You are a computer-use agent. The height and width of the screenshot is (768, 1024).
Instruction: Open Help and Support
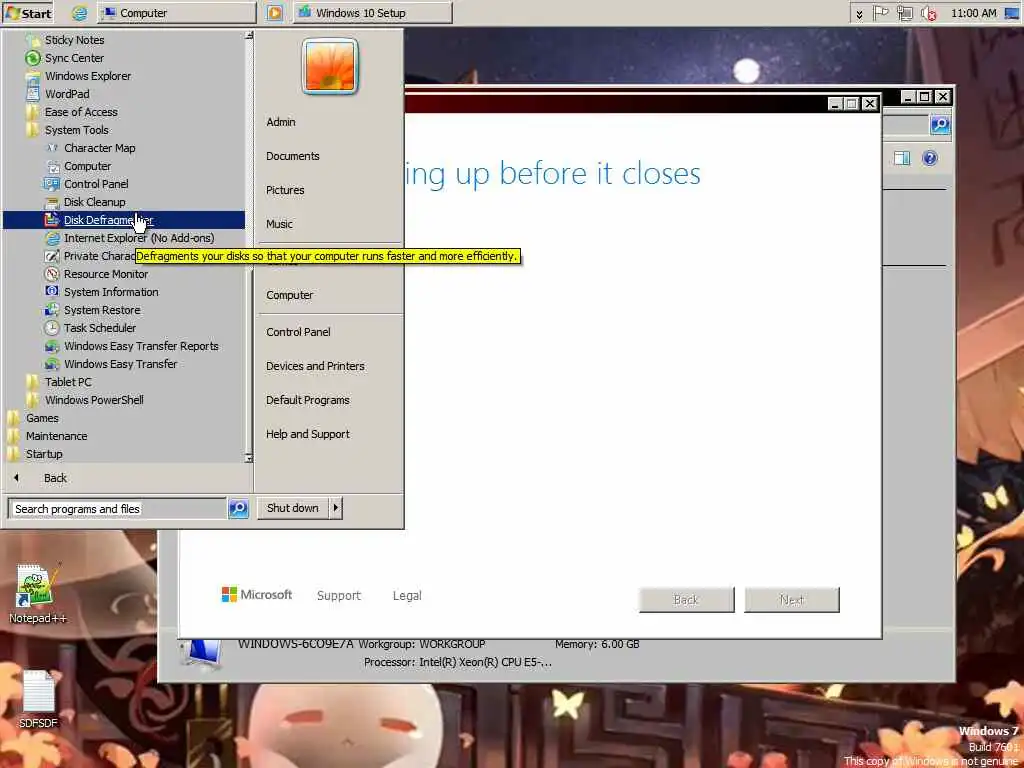(308, 434)
